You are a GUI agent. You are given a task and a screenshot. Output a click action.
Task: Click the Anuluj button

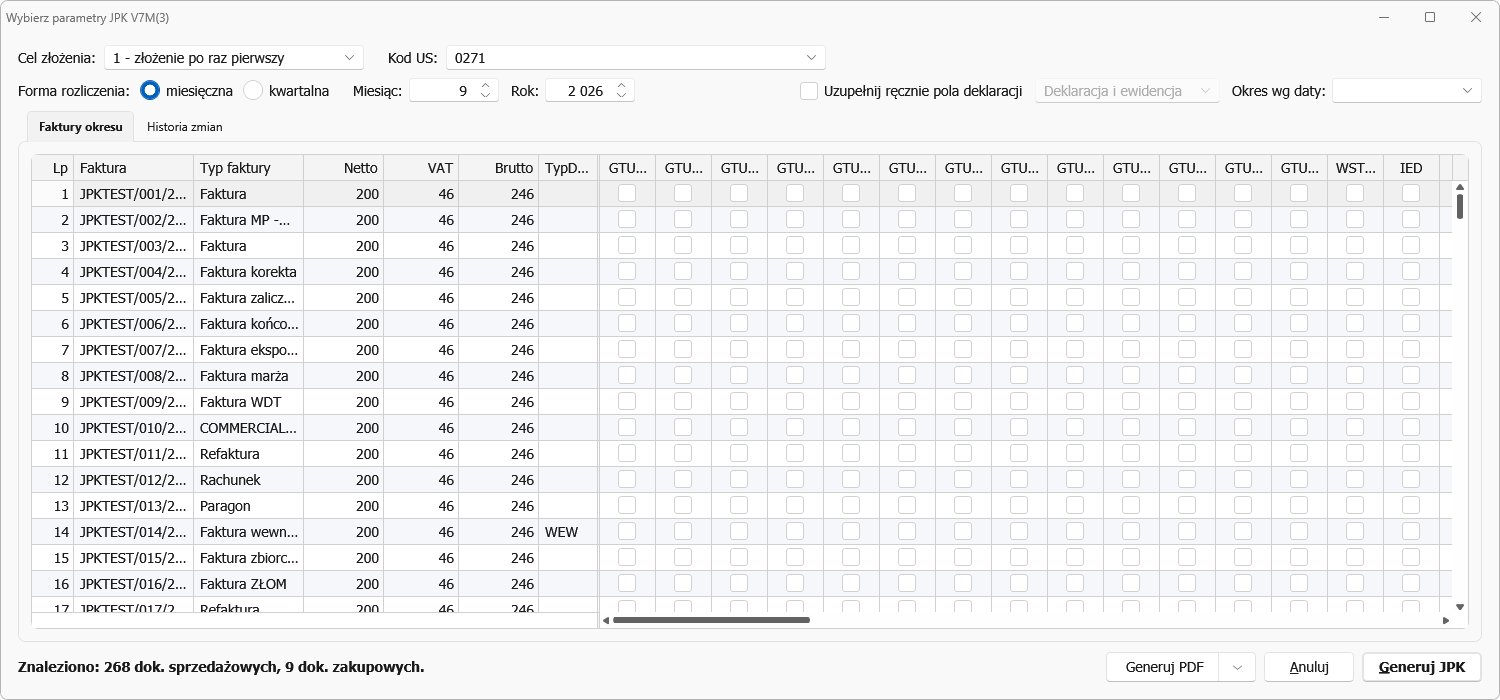coord(1308,667)
